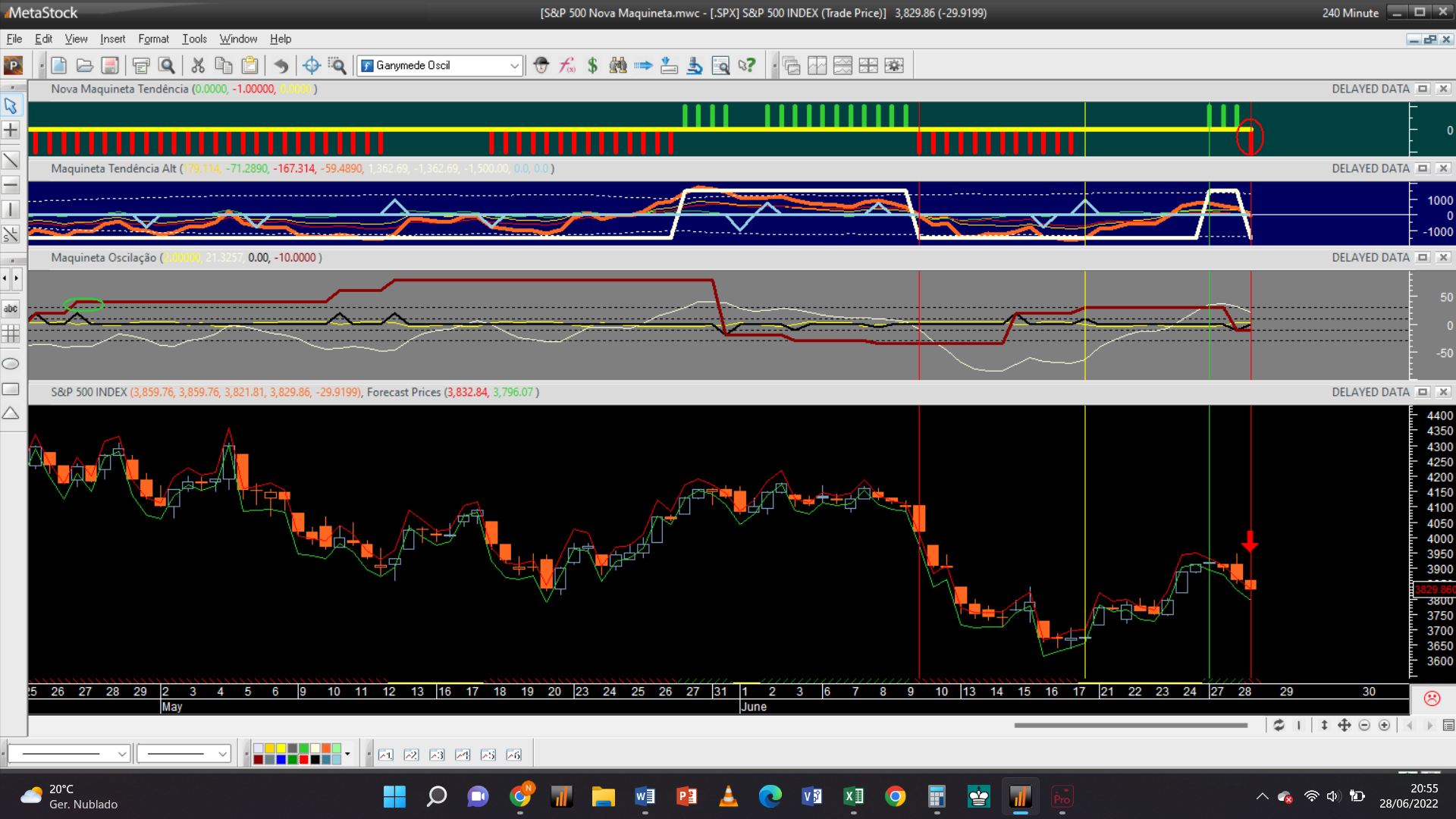Click the chart template 3 button
The image size is (1456, 819).
point(437,755)
